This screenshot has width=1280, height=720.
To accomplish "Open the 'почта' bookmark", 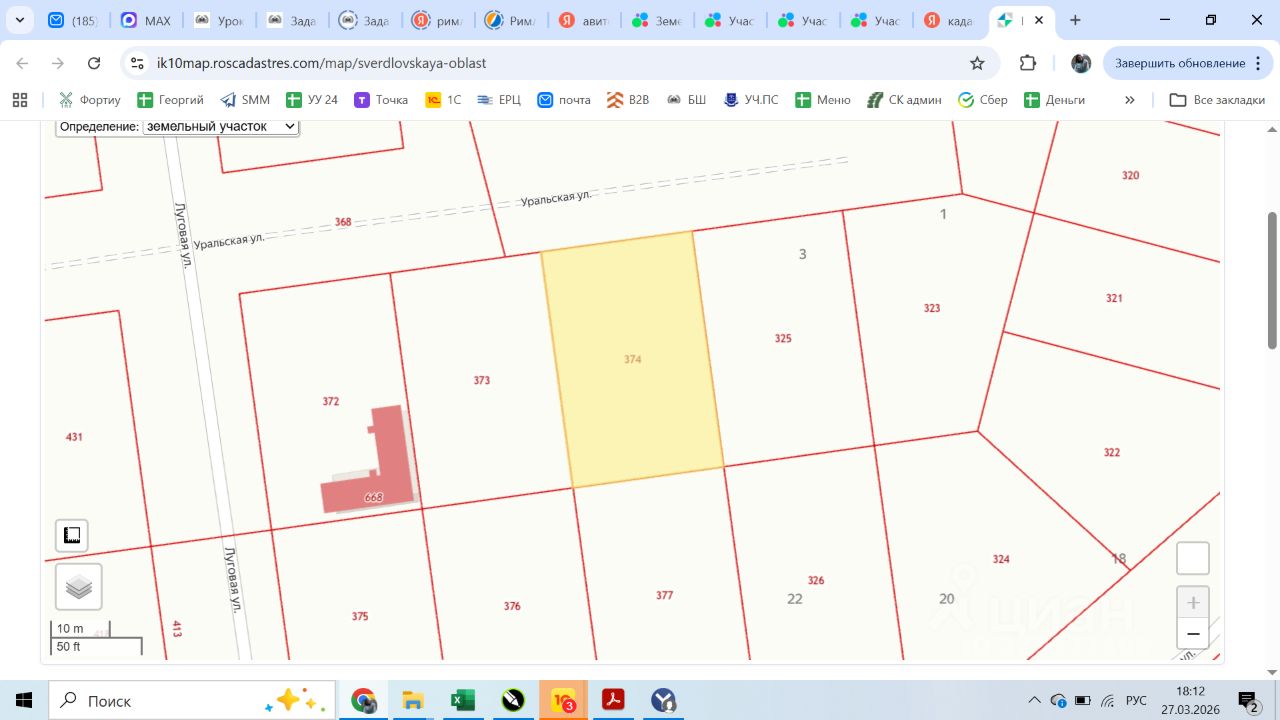I will (x=564, y=100).
